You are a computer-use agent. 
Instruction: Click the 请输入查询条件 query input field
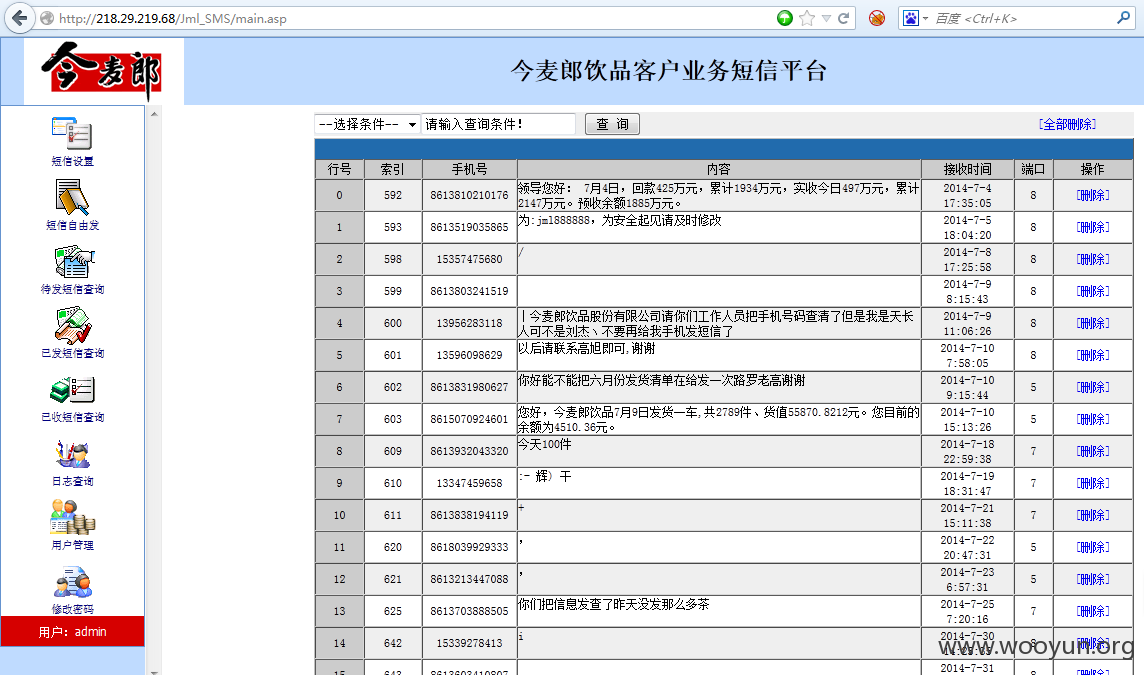(498, 124)
